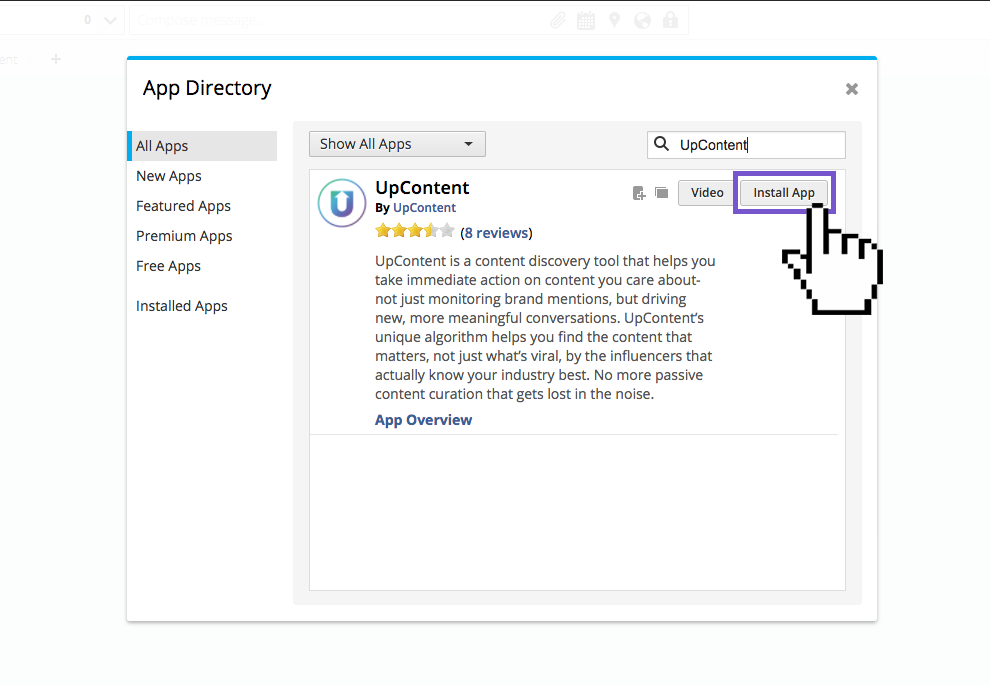The height and width of the screenshot is (685, 990).
Task: Select New Apps category
Action: click(x=169, y=176)
